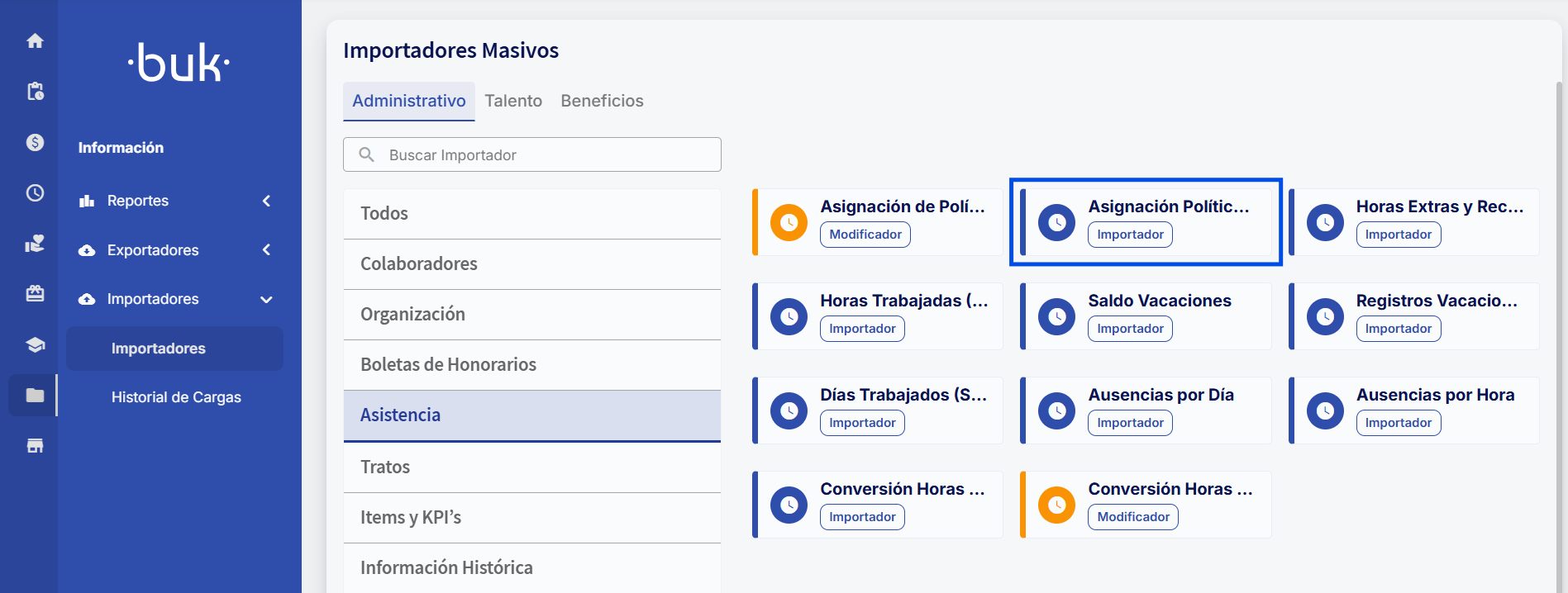Open the Saldo Vacaciones Importador button
The width and height of the screenshot is (1568, 593).
coord(1130,328)
